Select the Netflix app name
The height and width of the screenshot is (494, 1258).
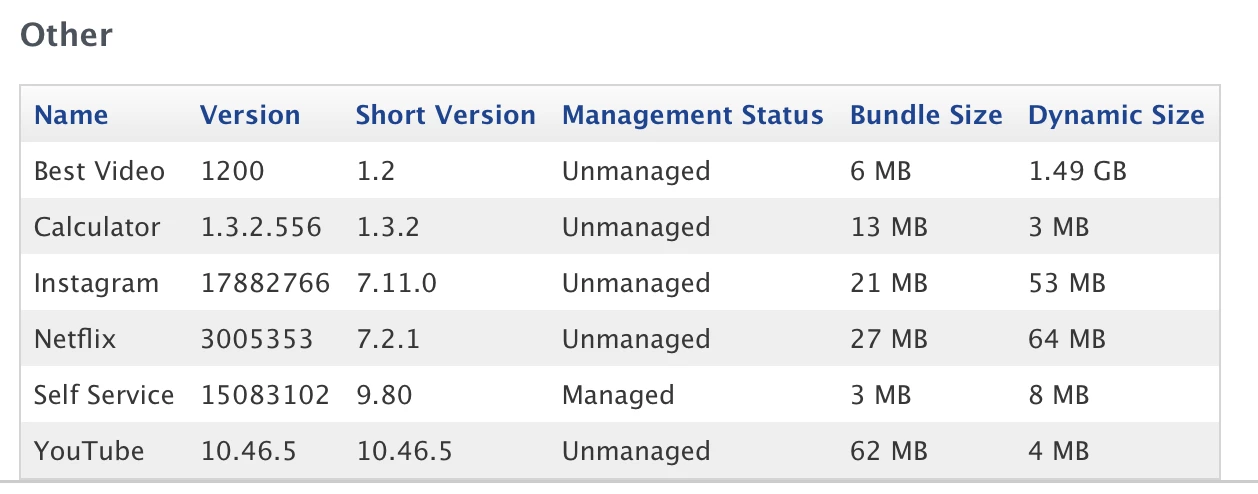pyautogui.click(x=75, y=339)
